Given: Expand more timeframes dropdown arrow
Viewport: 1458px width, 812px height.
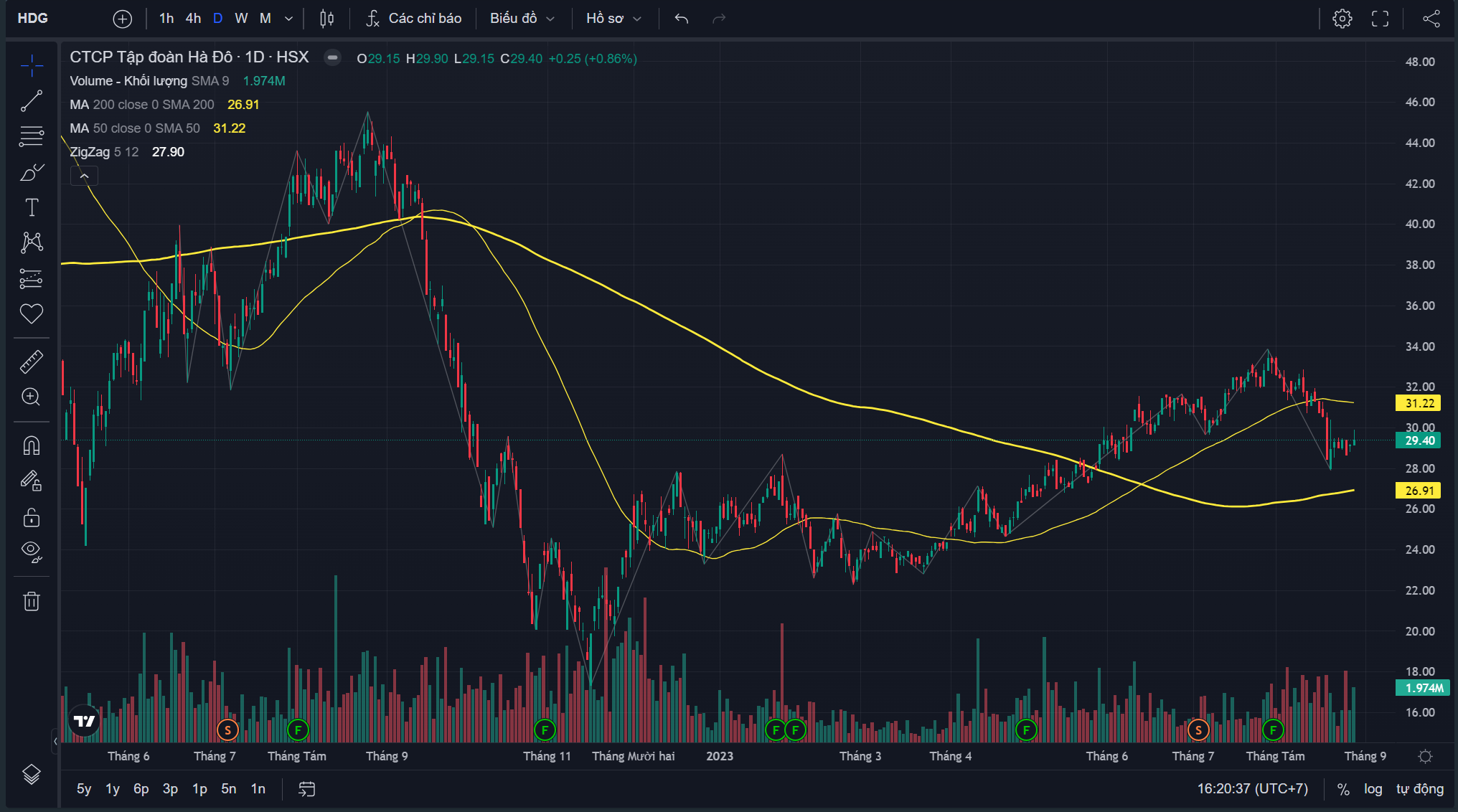Looking at the screenshot, I should pos(288,19).
